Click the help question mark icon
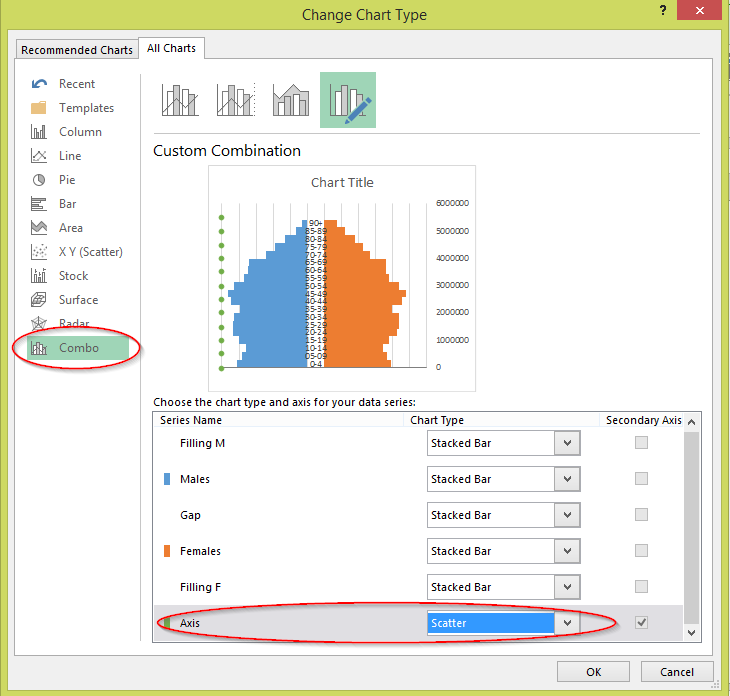Screen dimensions: 730x696 click(663, 10)
